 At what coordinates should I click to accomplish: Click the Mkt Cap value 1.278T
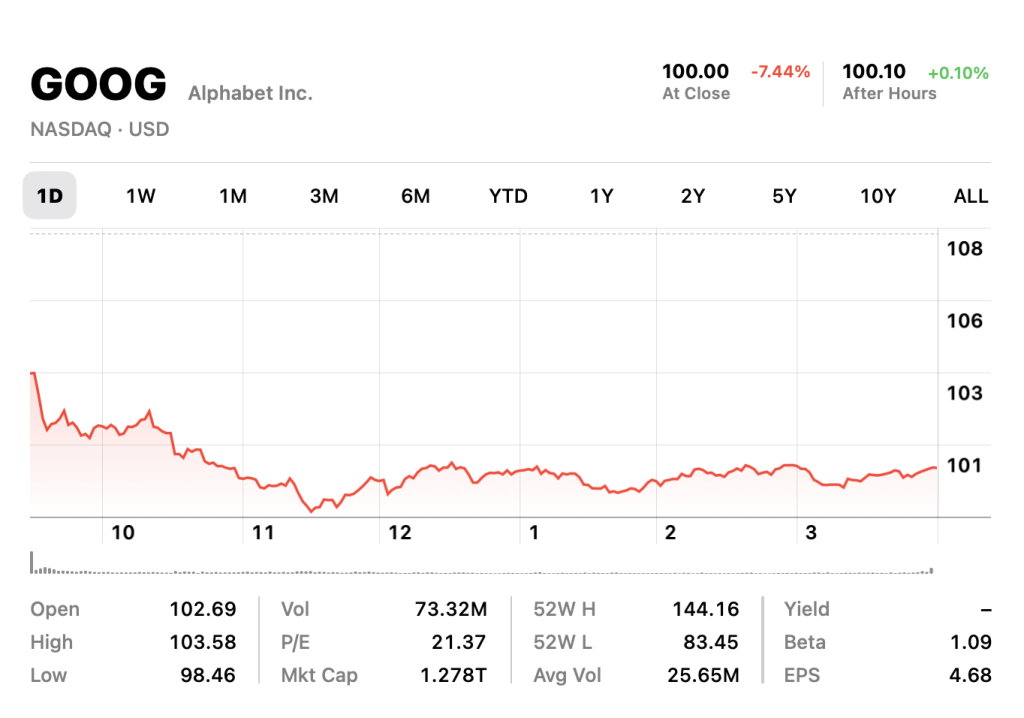point(453,675)
